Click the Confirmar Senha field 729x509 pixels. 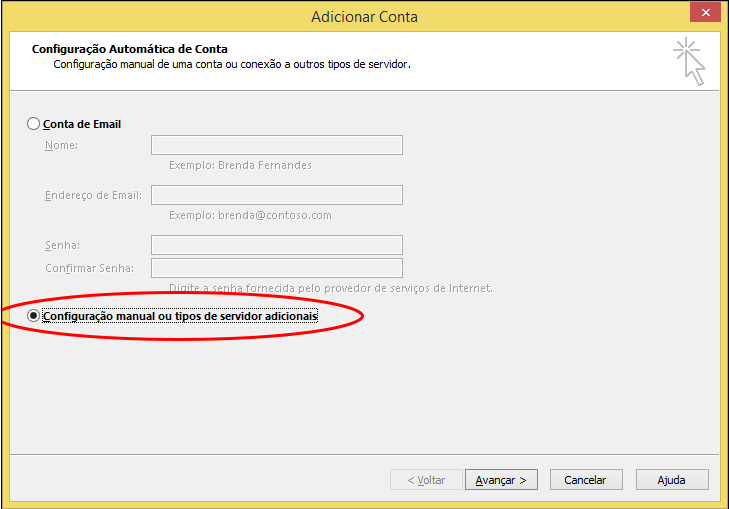277,268
